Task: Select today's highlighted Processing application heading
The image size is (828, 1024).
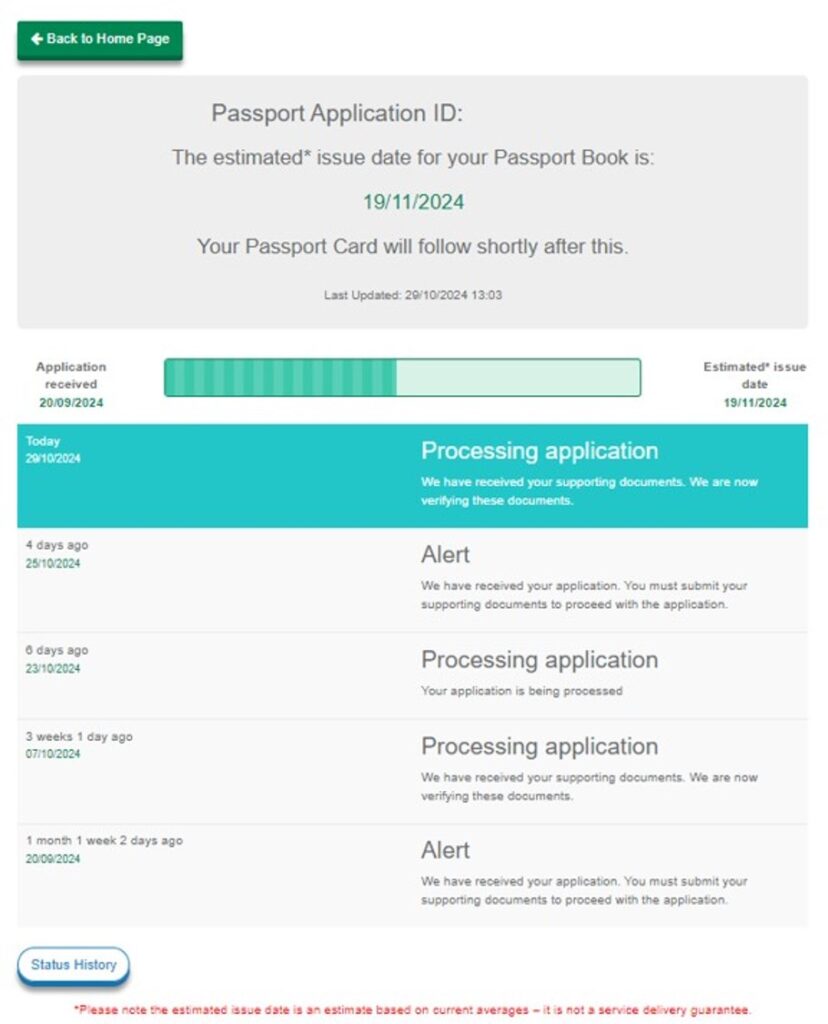Action: (539, 451)
